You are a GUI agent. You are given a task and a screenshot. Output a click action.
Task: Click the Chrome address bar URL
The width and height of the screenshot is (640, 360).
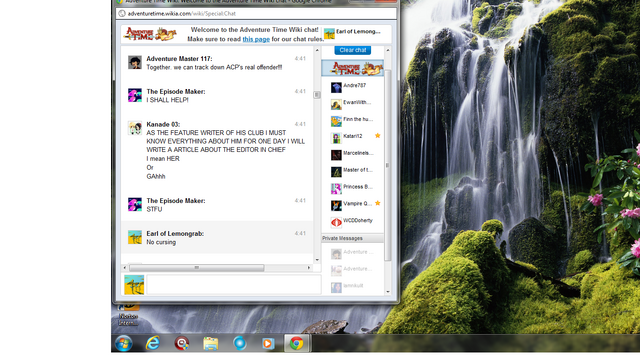[182, 13]
